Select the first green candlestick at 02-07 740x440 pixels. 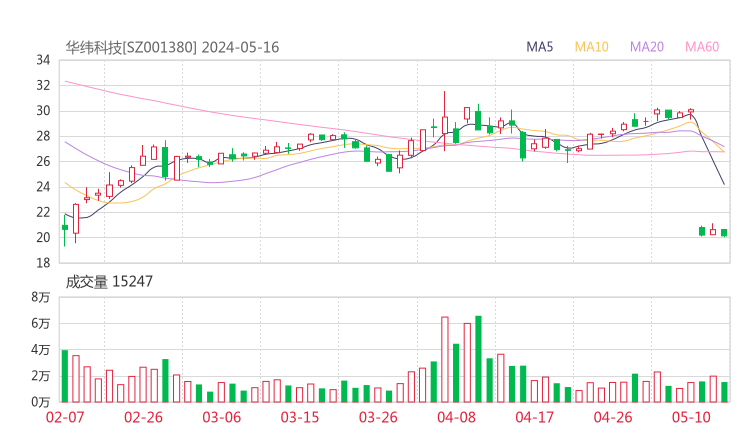tap(65, 228)
